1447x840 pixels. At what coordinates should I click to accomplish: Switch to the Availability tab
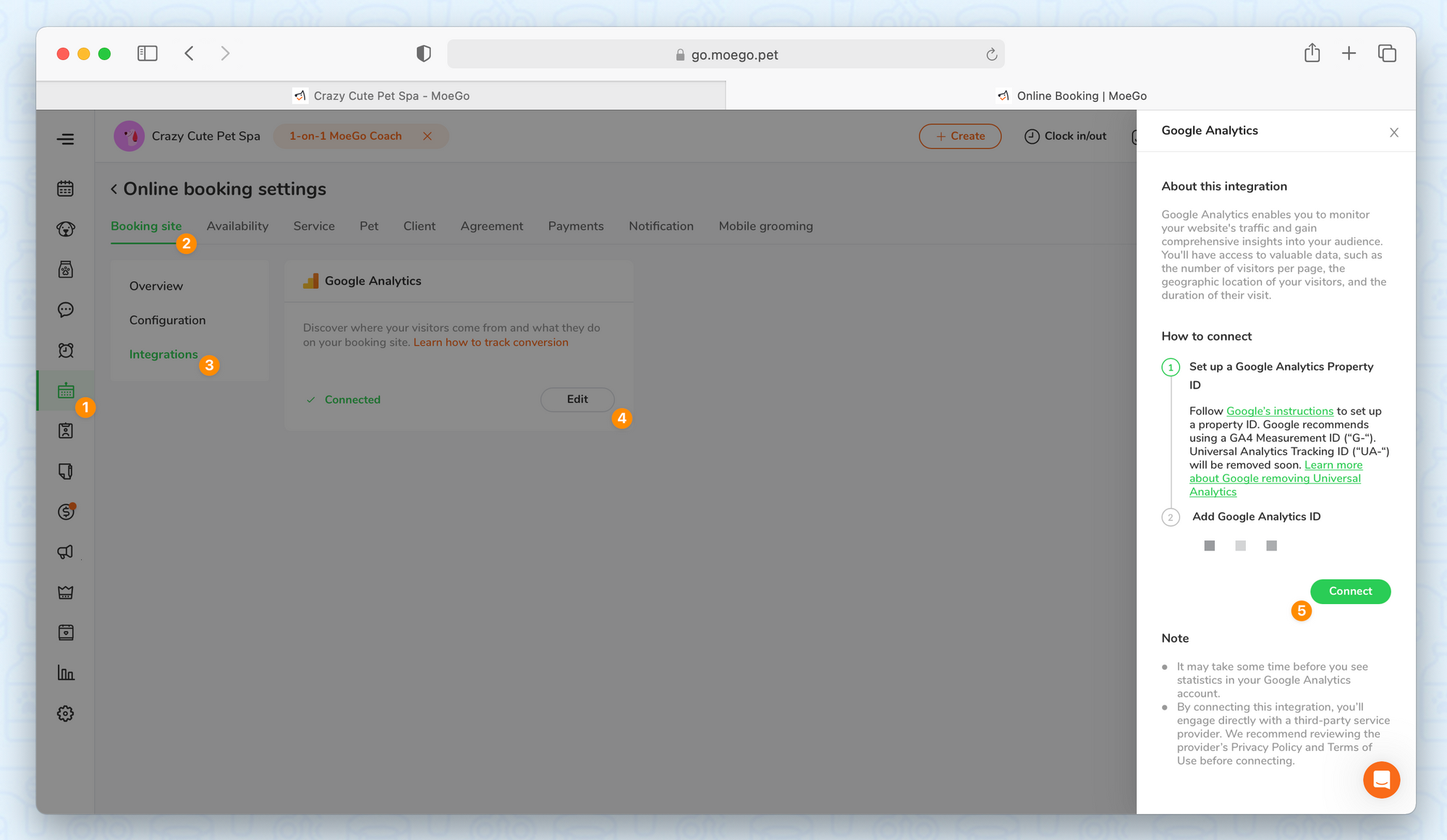coord(237,226)
